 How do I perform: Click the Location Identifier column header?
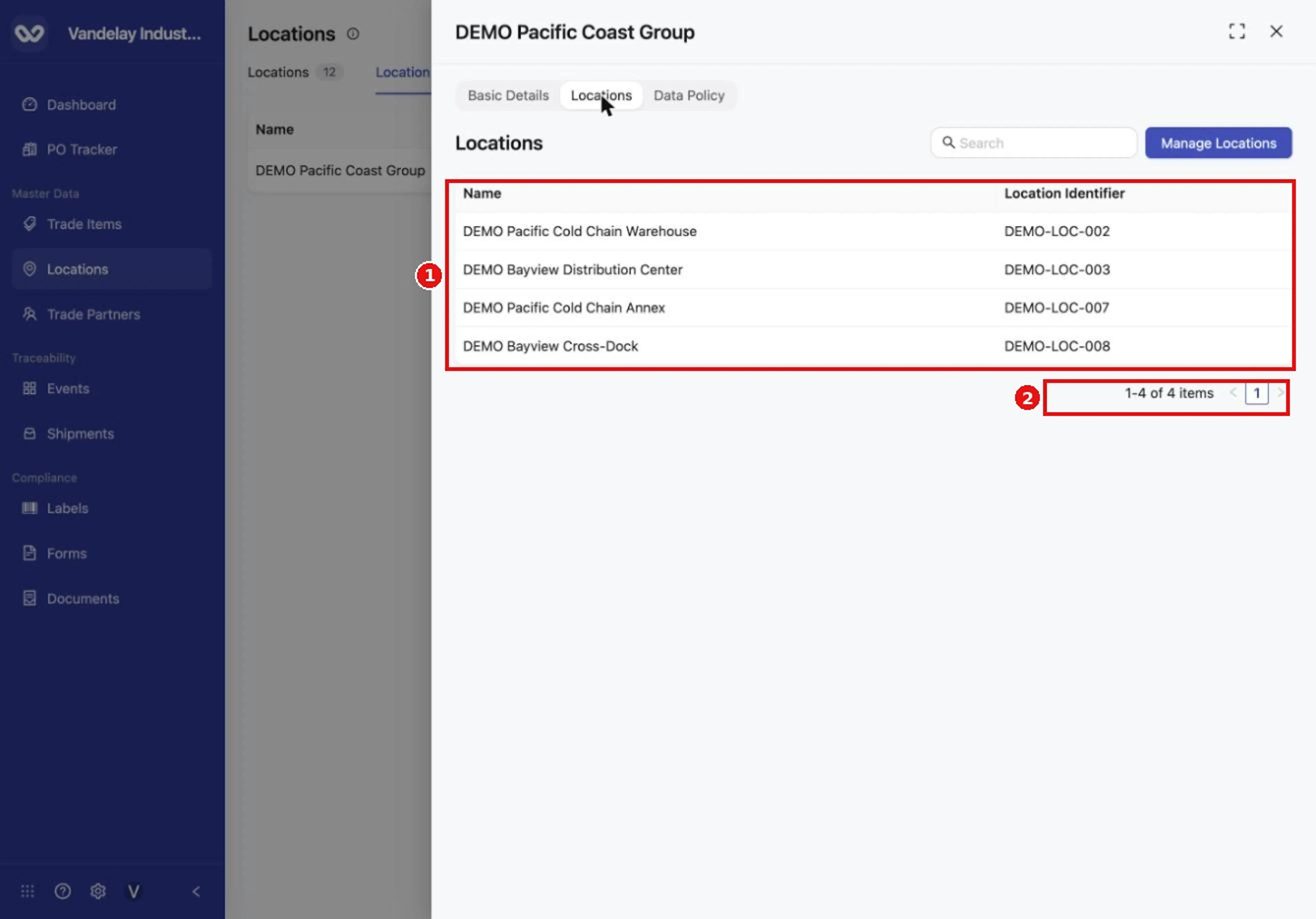(1064, 194)
